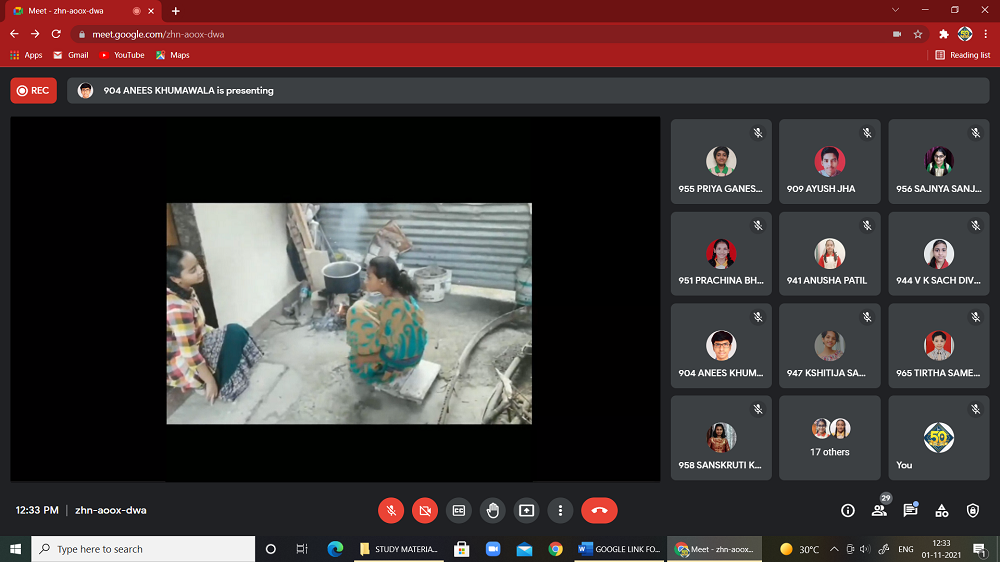Click the 17 others participant tile
This screenshot has width=1000, height=562.
coord(830,437)
